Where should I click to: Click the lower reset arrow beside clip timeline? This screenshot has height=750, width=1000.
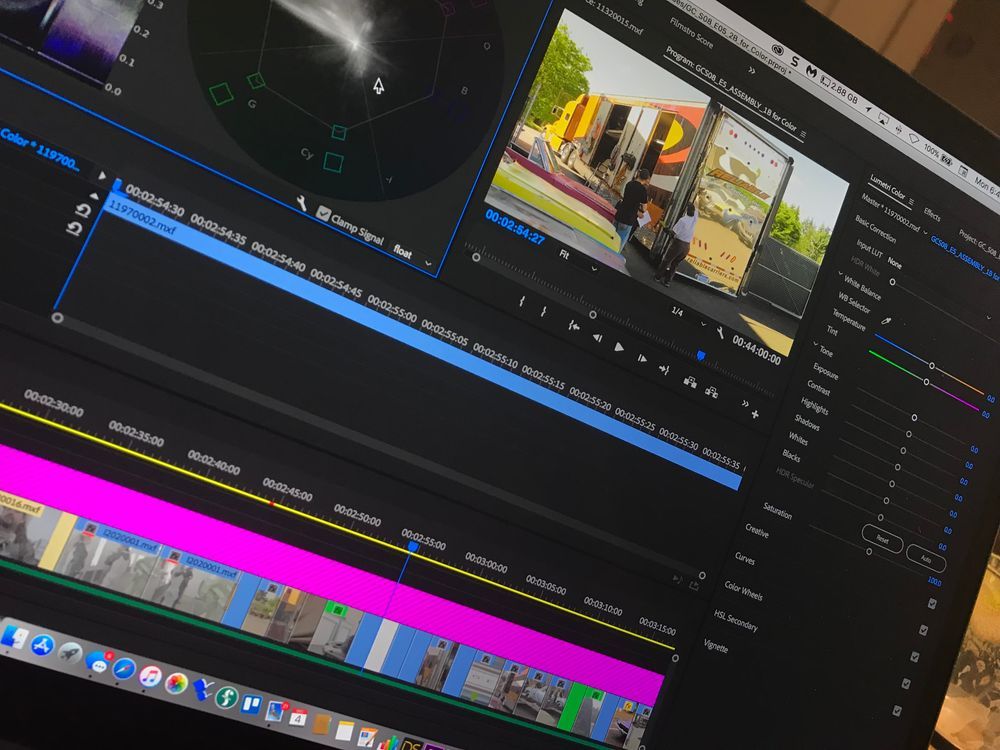(74, 228)
